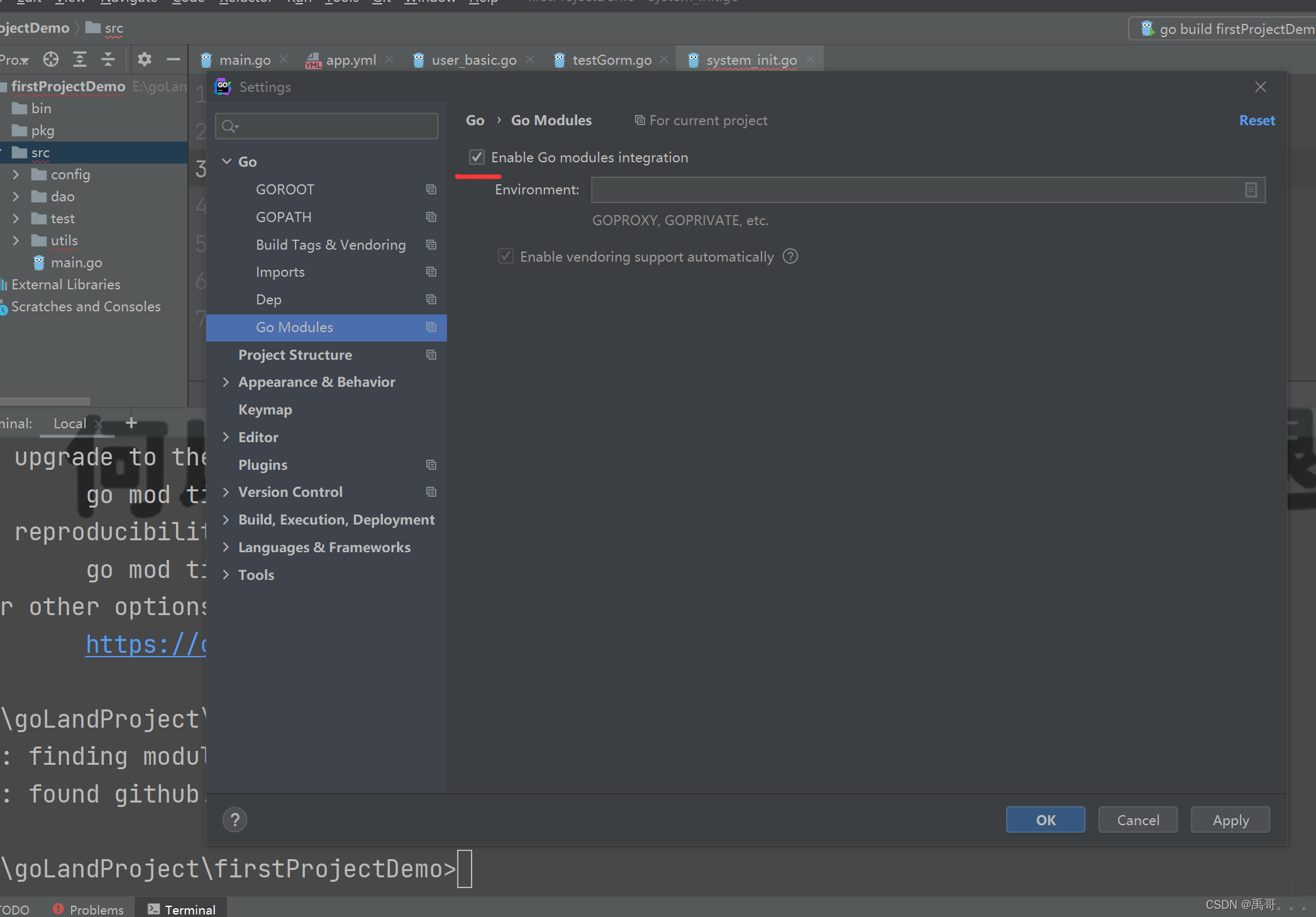Focus the Settings search field
1316x917 pixels.
pyautogui.click(x=326, y=126)
